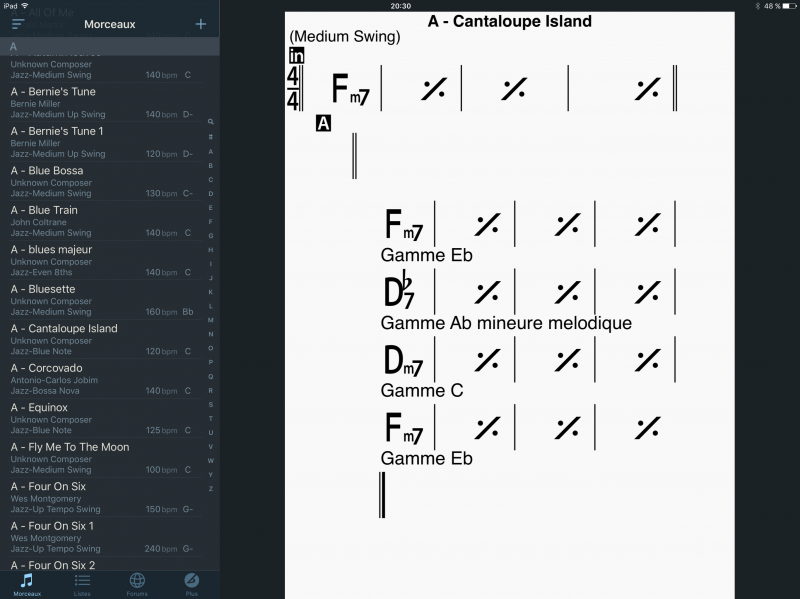Tap the Dm7 chord in the chart
Screen dimensions: 800x599
(x=403, y=360)
